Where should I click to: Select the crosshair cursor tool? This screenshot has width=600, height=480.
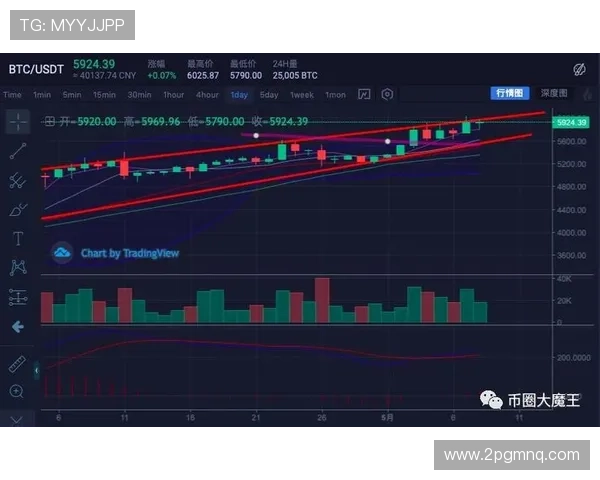[x=18, y=122]
